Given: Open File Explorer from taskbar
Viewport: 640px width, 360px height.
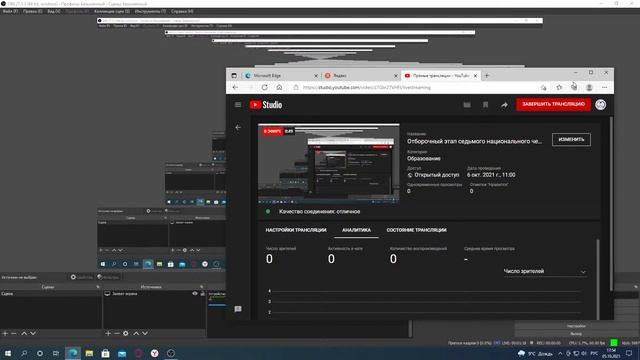Looking at the screenshot, I should (x=89, y=353).
